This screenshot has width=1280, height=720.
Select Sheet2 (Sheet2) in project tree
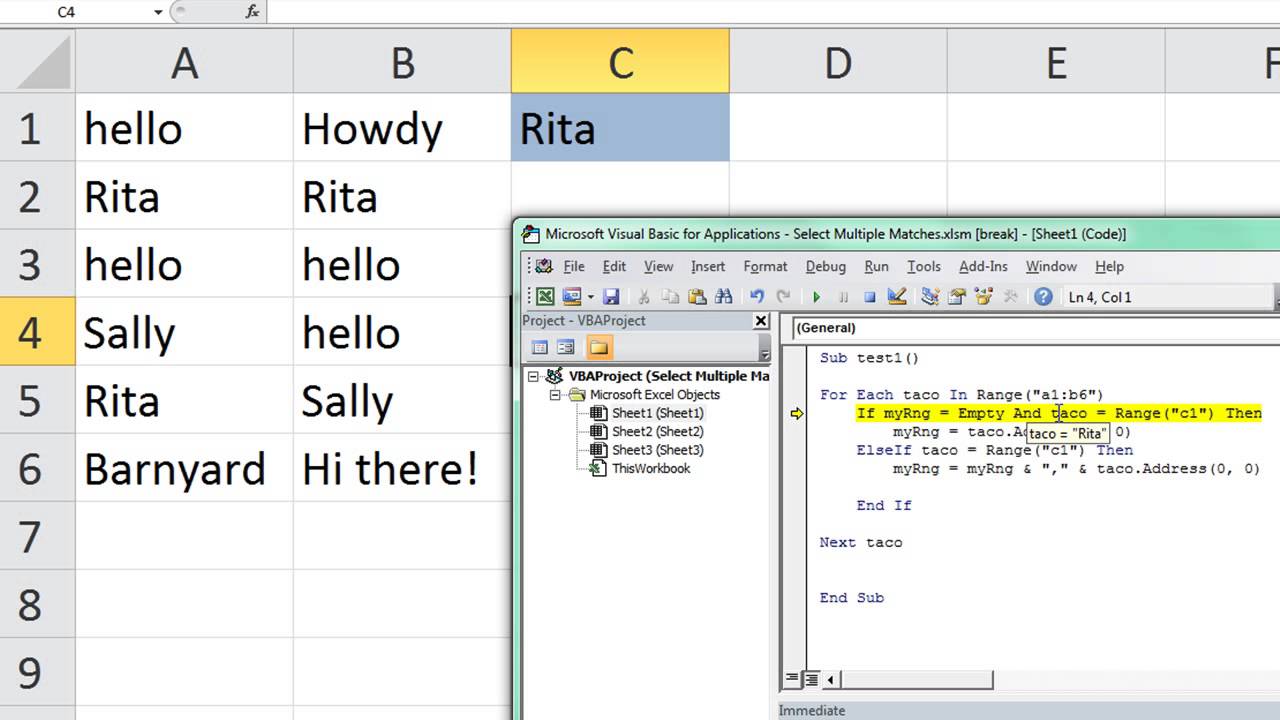[x=657, y=432]
